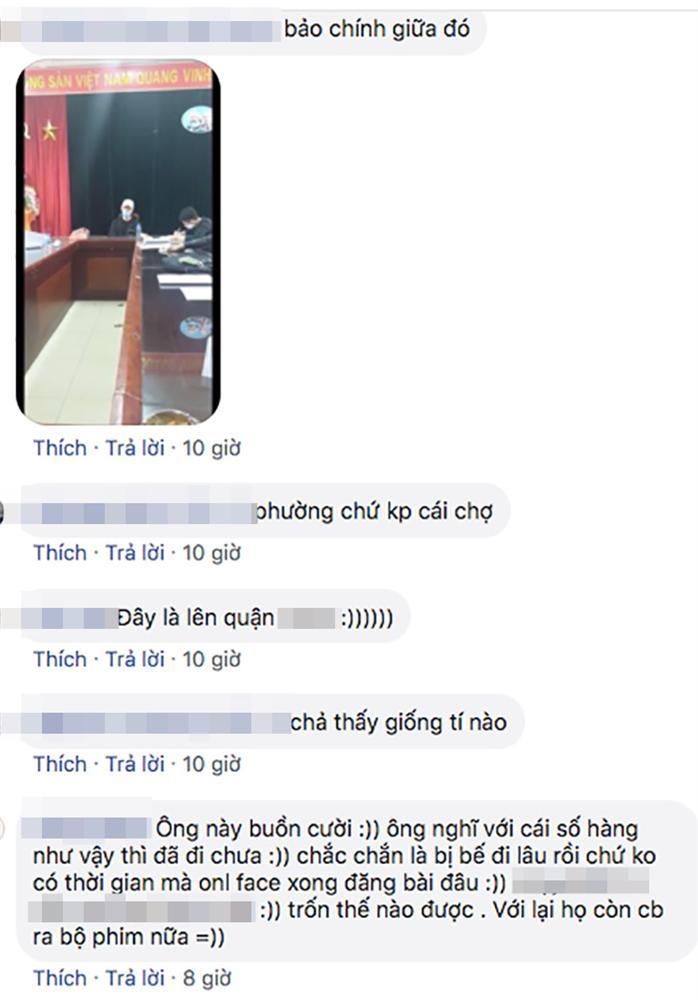
Task: Like the 'Đây là lên quận' comment
Action: pos(60,659)
